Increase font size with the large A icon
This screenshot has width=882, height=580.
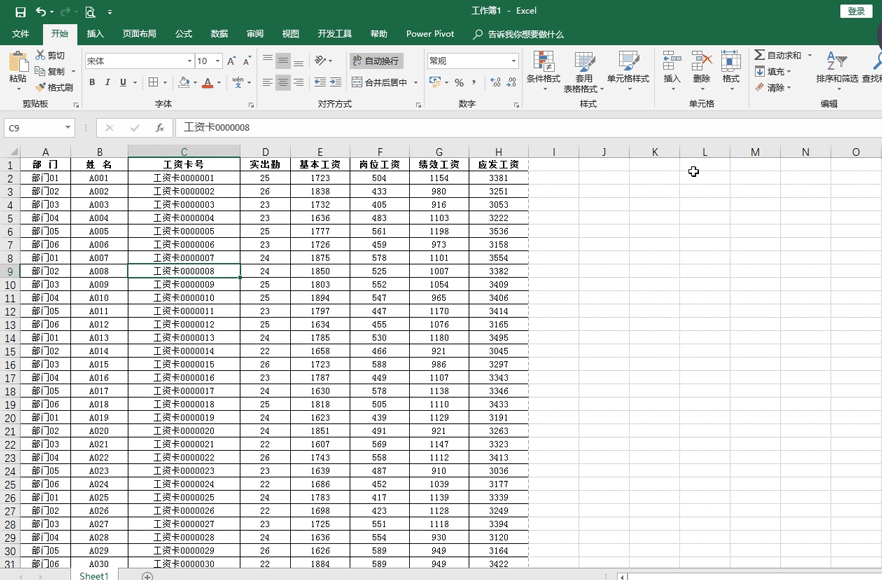pos(231,61)
